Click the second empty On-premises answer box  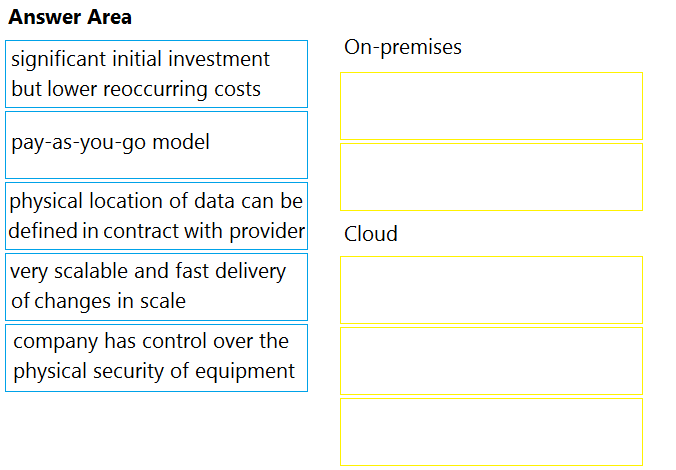(491, 177)
